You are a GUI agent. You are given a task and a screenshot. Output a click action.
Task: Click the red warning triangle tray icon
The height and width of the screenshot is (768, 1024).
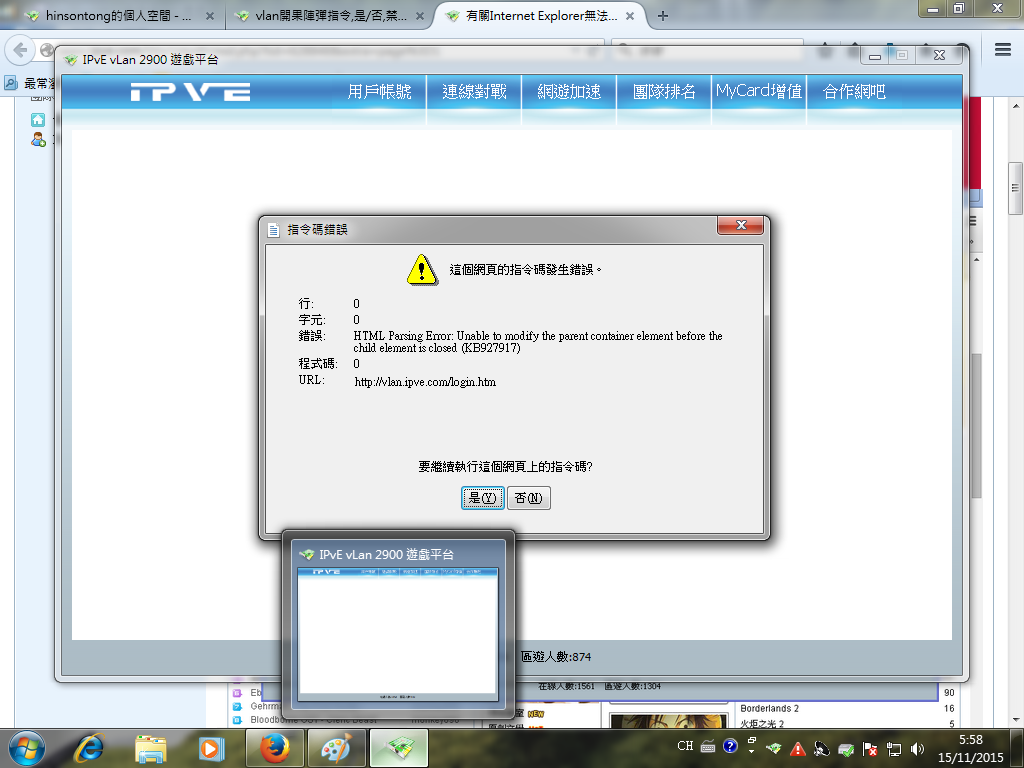(x=797, y=748)
